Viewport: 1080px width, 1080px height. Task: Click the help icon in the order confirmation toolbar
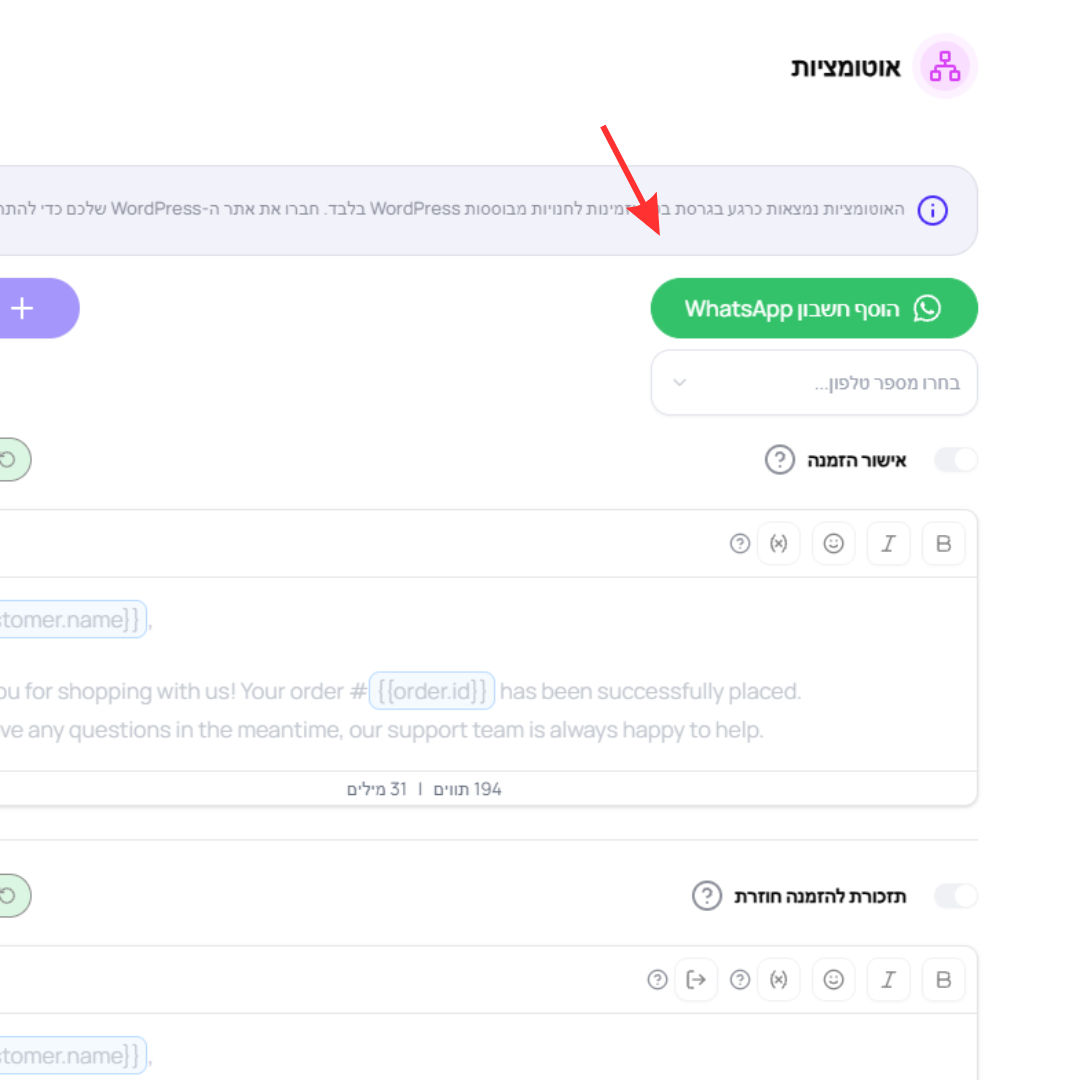point(740,543)
